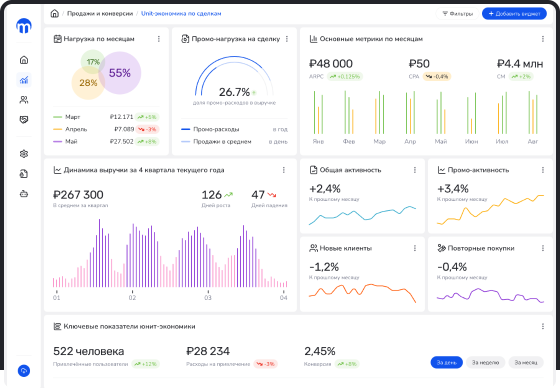This screenshot has height=388, width=560.
Task: Click the ₽28 234 acquisition cost value
Action: [208, 351]
